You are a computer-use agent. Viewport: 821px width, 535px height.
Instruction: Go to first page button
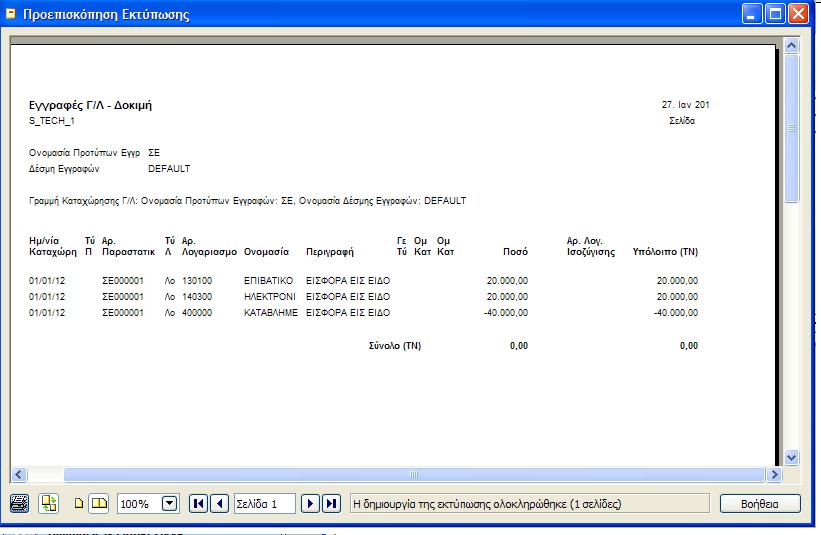point(198,504)
